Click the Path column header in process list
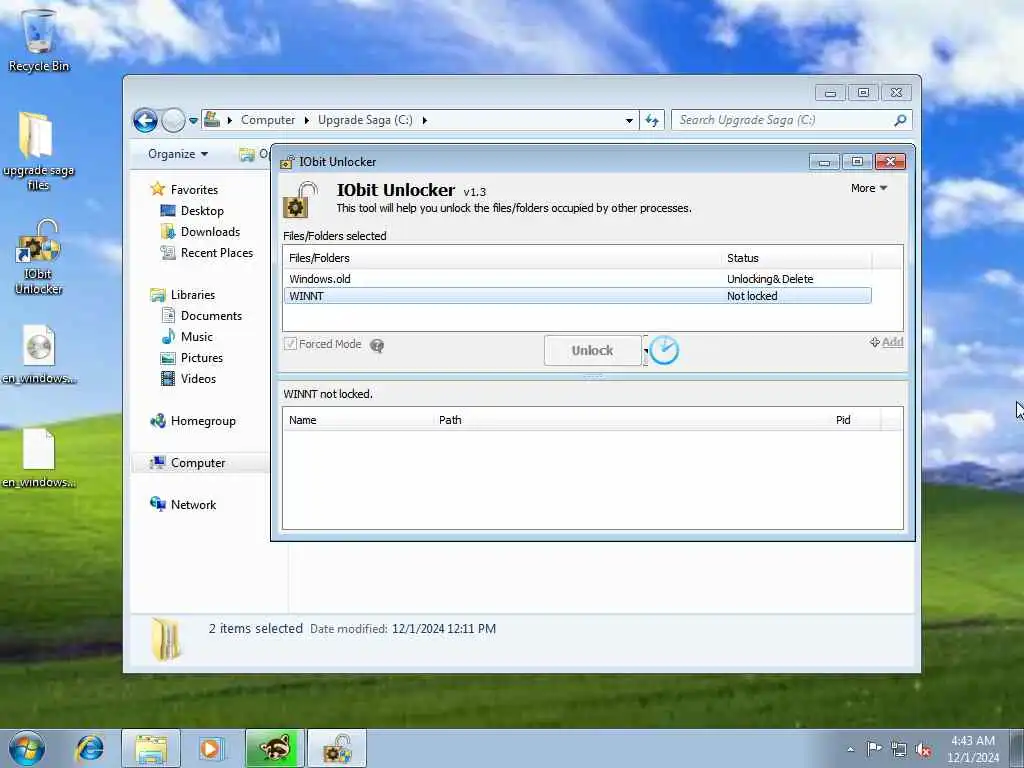Viewport: 1024px width, 768px height. tap(632, 420)
